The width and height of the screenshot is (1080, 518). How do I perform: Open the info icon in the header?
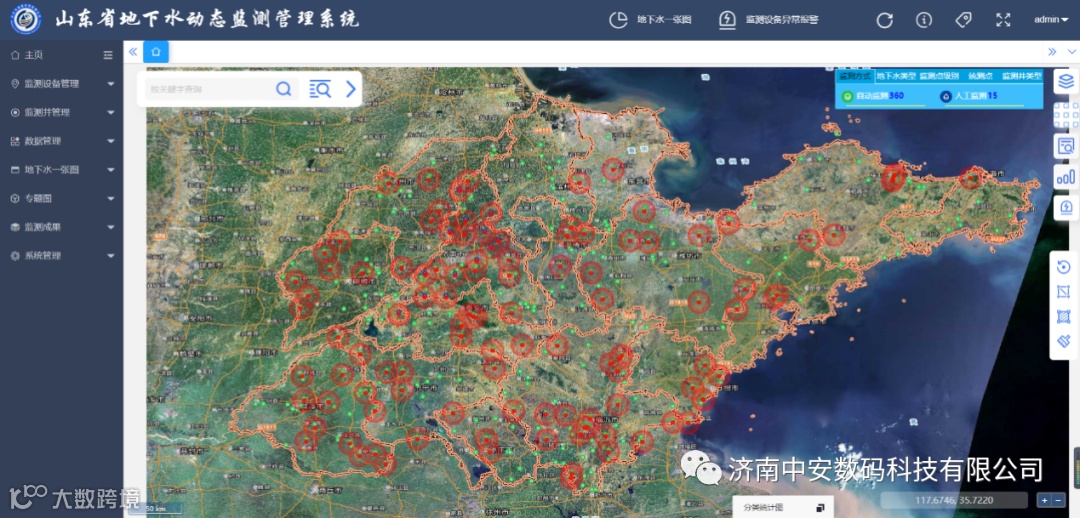[924, 20]
